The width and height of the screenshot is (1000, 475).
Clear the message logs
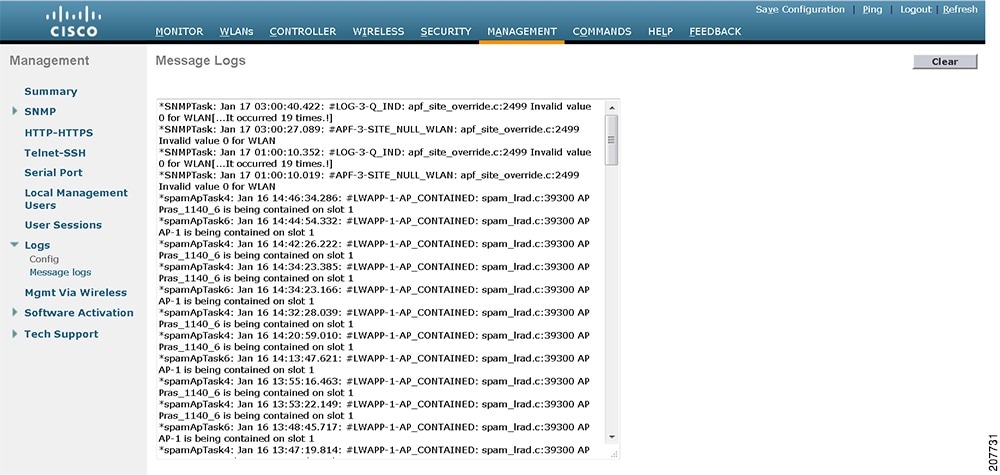tap(945, 62)
